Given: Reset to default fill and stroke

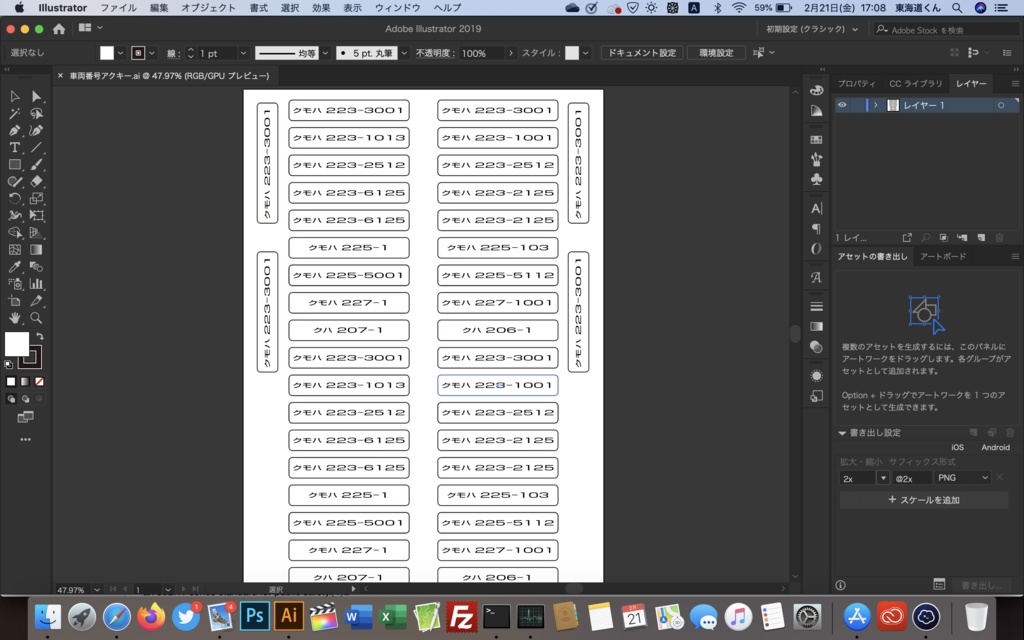Looking at the screenshot, I should (x=8, y=364).
